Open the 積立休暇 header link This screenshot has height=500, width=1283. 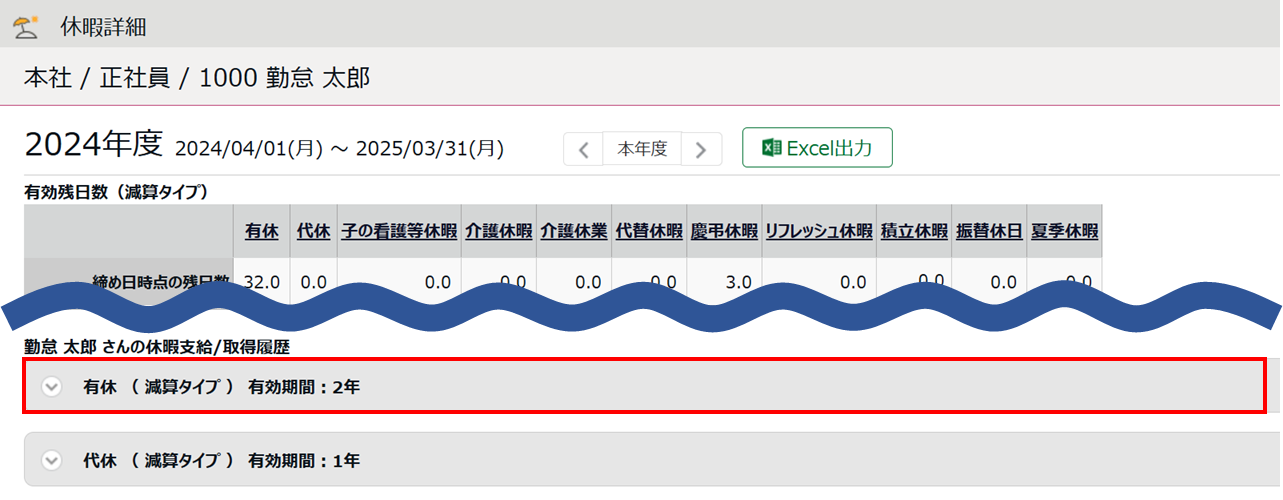point(914,231)
